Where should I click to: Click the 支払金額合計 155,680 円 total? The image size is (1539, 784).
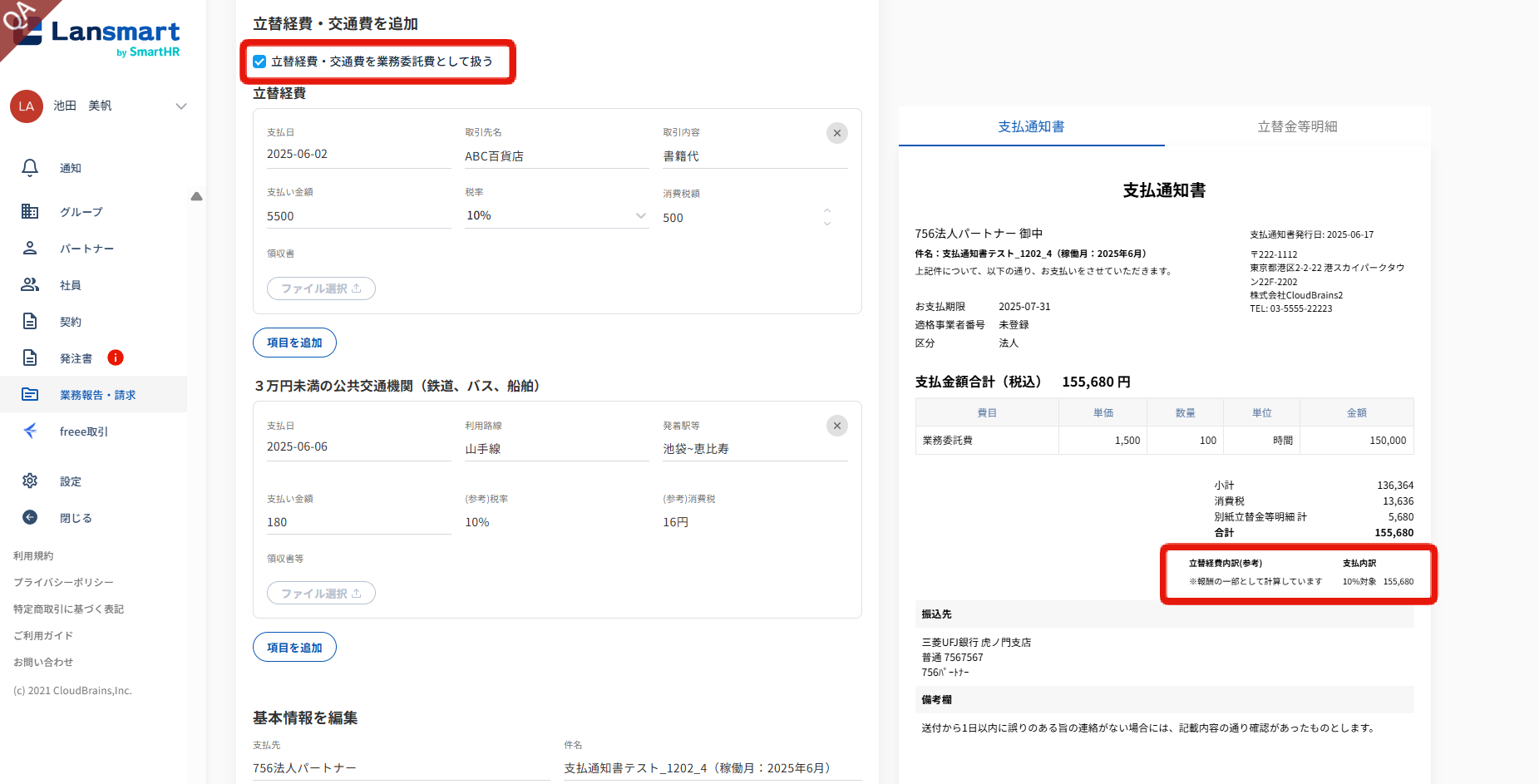1023,382
